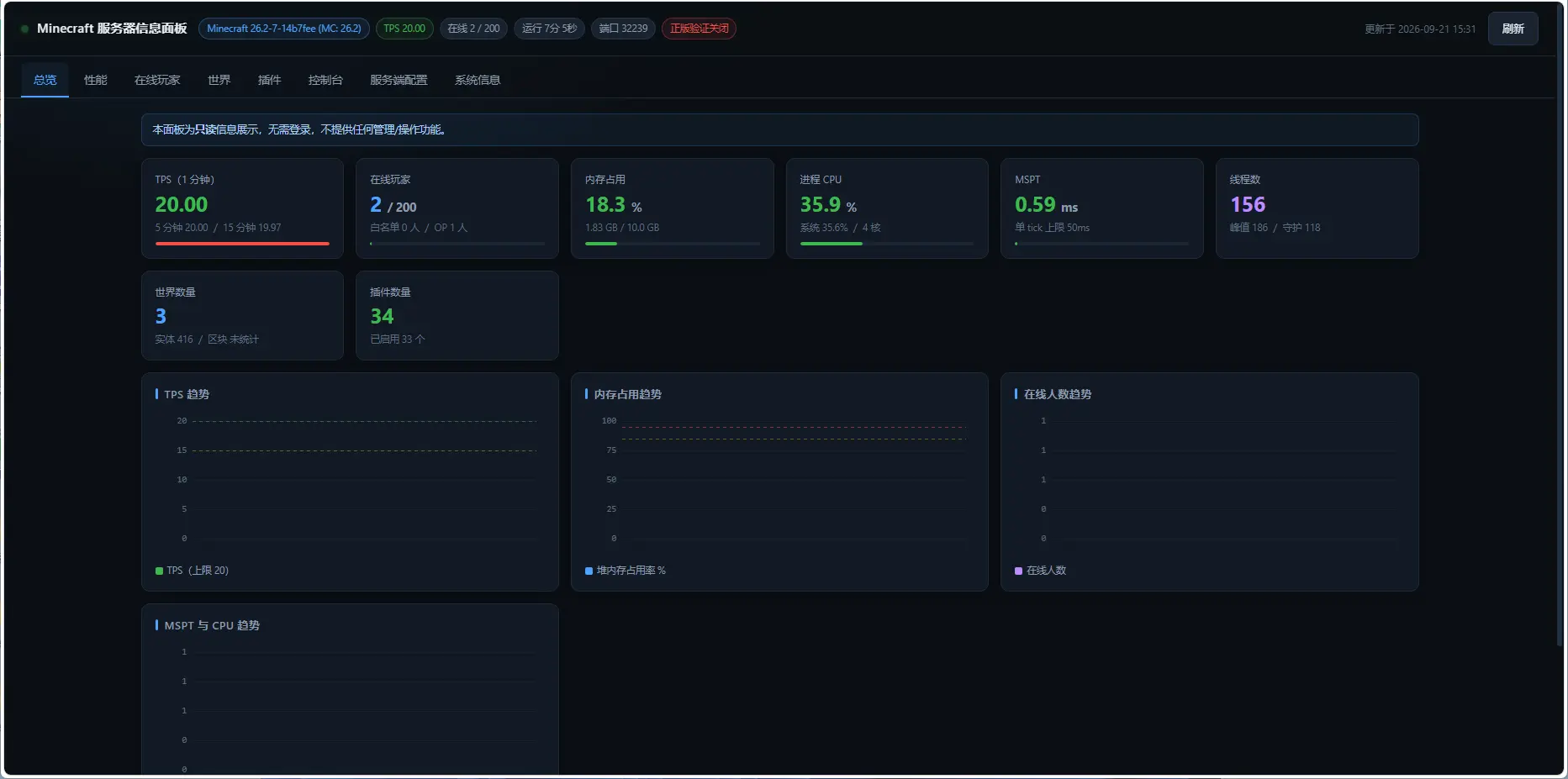1568x779 pixels.
Task: Click the red TPS progress bar
Action: tap(242, 244)
